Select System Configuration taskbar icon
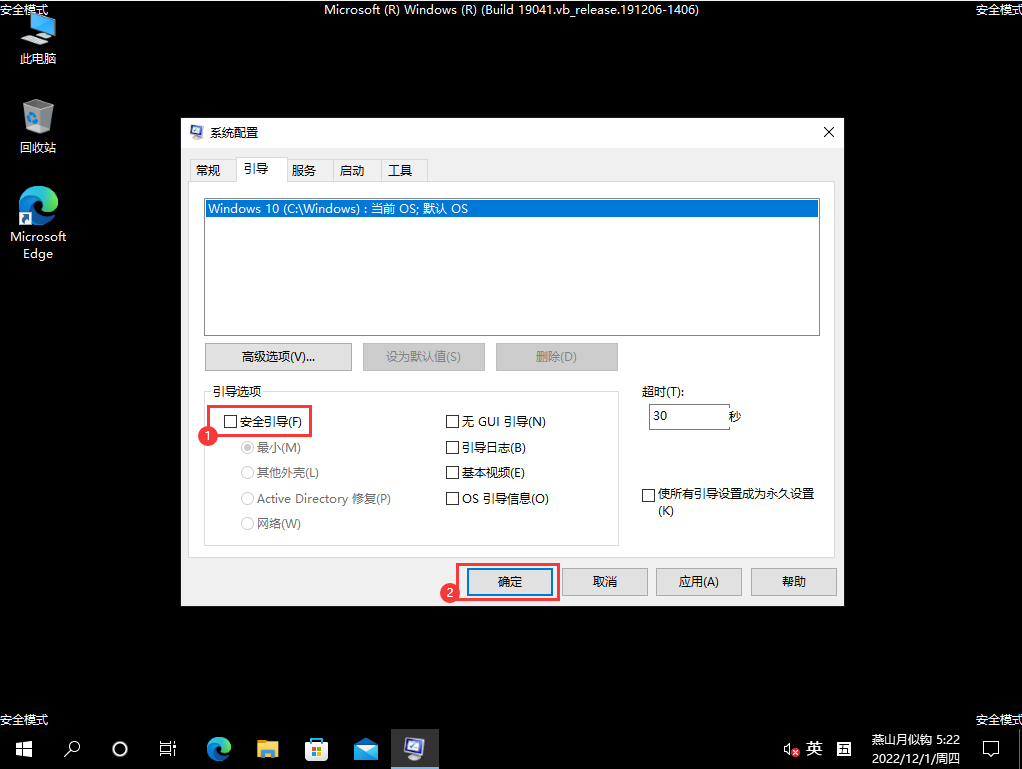Screen dimensions: 1022x769 pyautogui.click(x=415, y=749)
